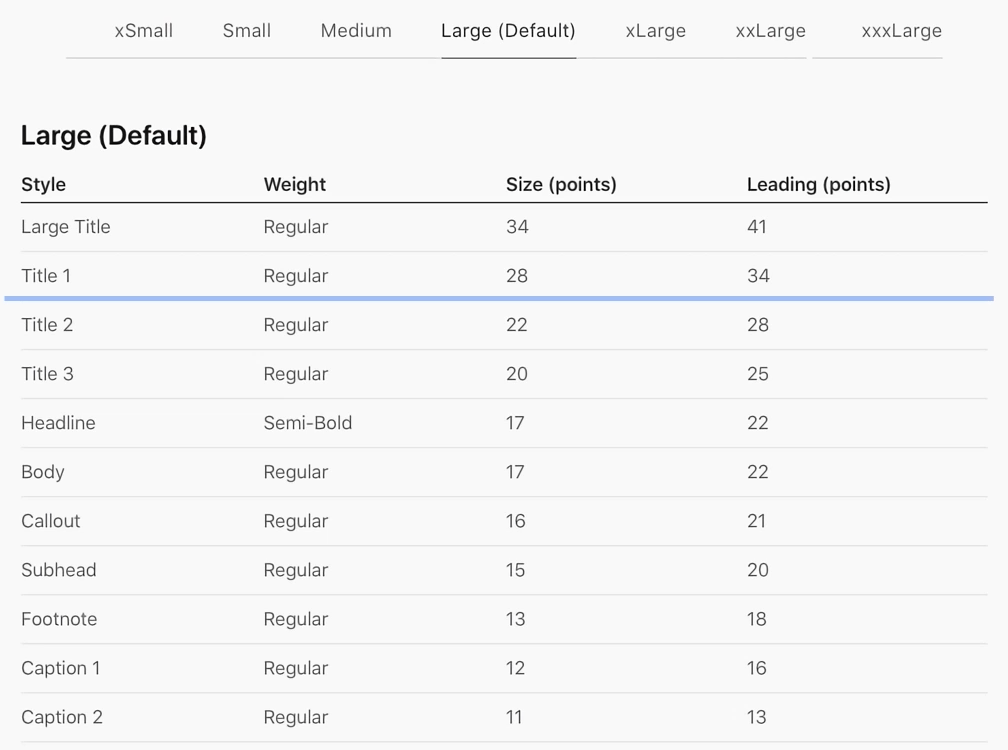Select the Headline row label

pyautogui.click(x=58, y=423)
